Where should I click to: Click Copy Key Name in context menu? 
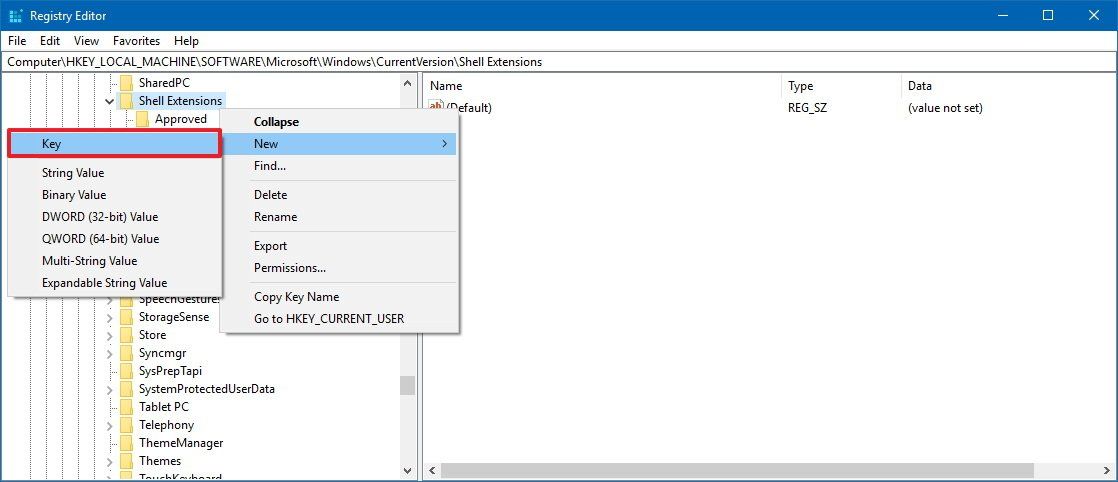339,297
